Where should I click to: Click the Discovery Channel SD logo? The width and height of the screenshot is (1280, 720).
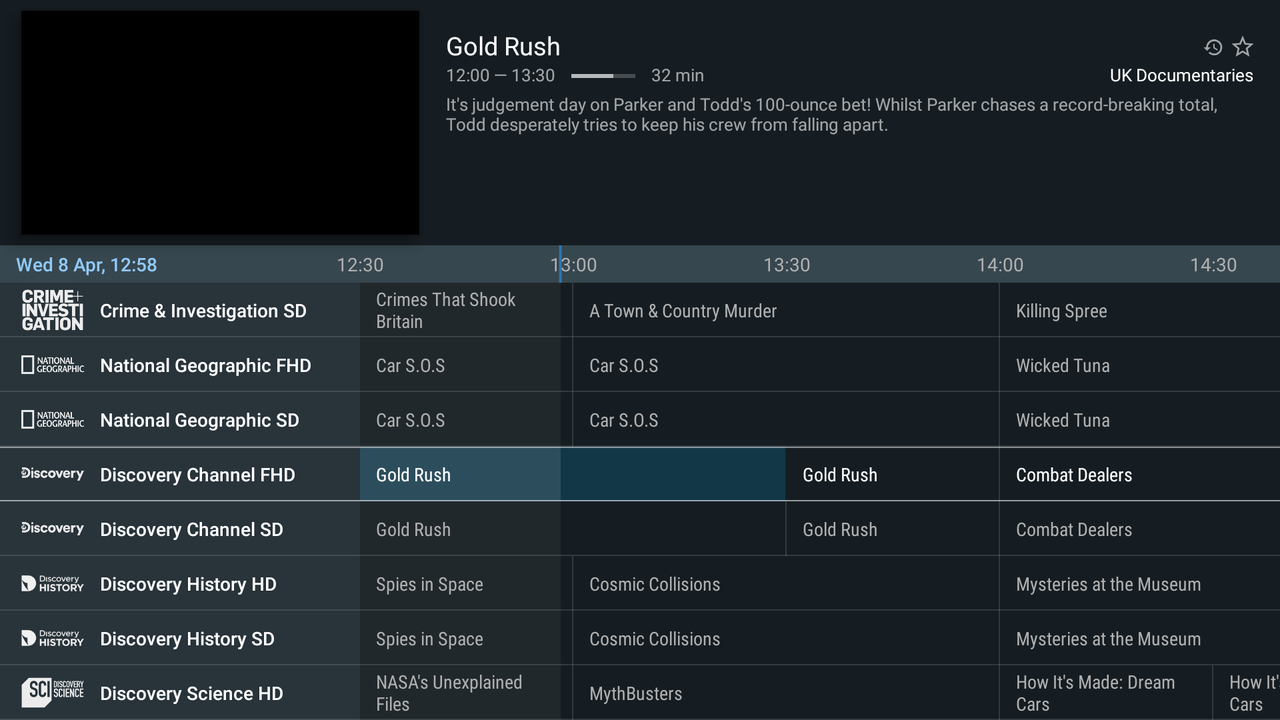pos(53,528)
